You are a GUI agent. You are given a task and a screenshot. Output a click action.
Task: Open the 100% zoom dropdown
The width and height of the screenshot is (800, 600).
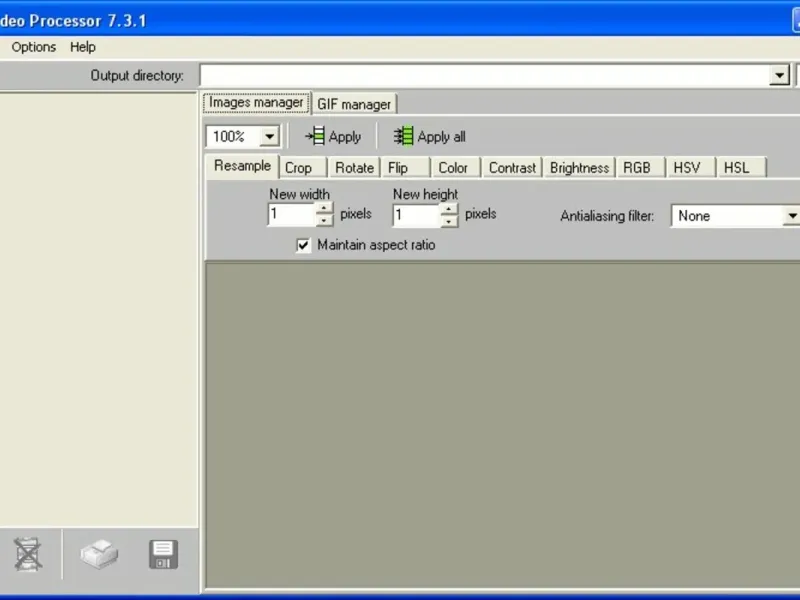tap(269, 137)
